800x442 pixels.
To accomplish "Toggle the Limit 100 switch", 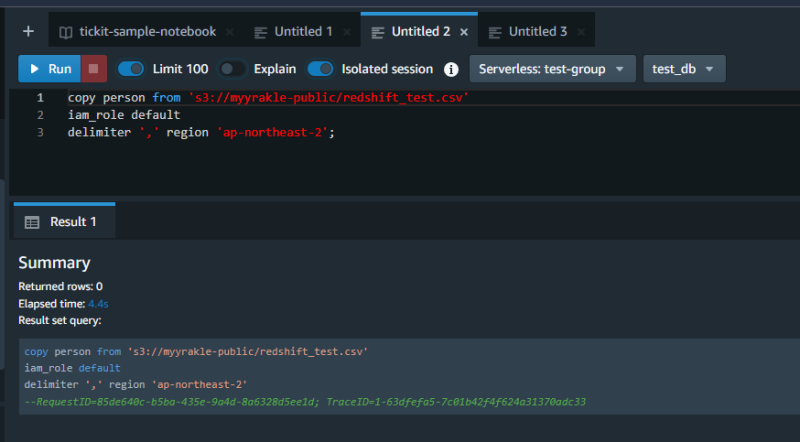I will tap(131, 69).
